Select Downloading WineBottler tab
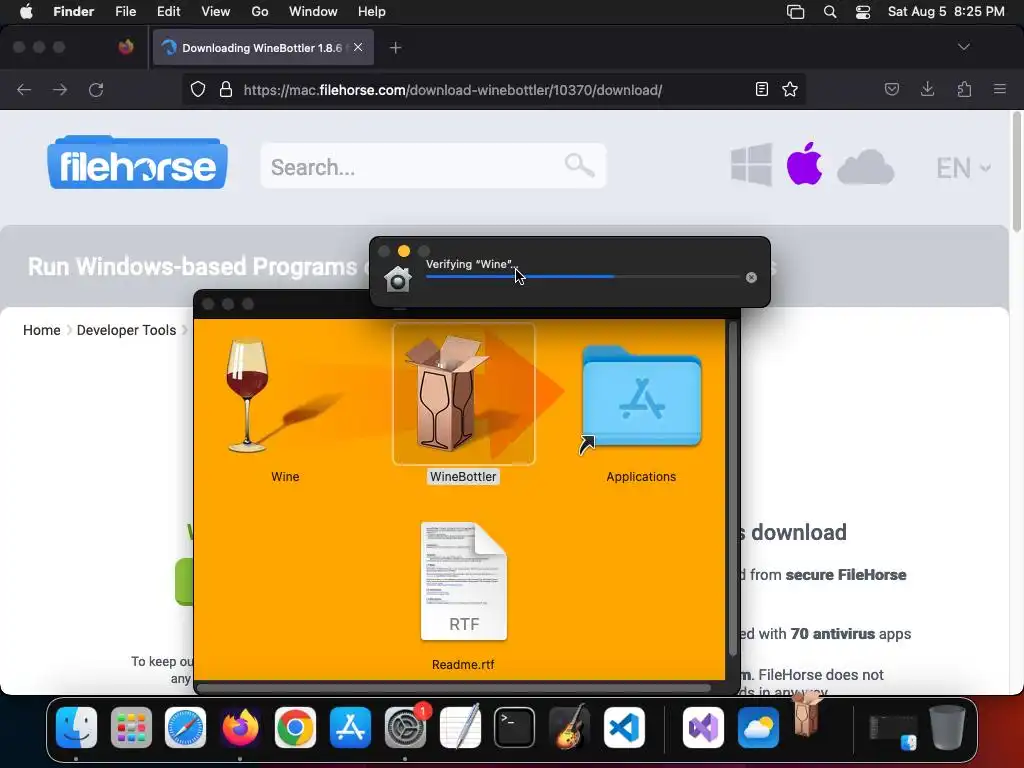The height and width of the screenshot is (768, 1024). (263, 48)
